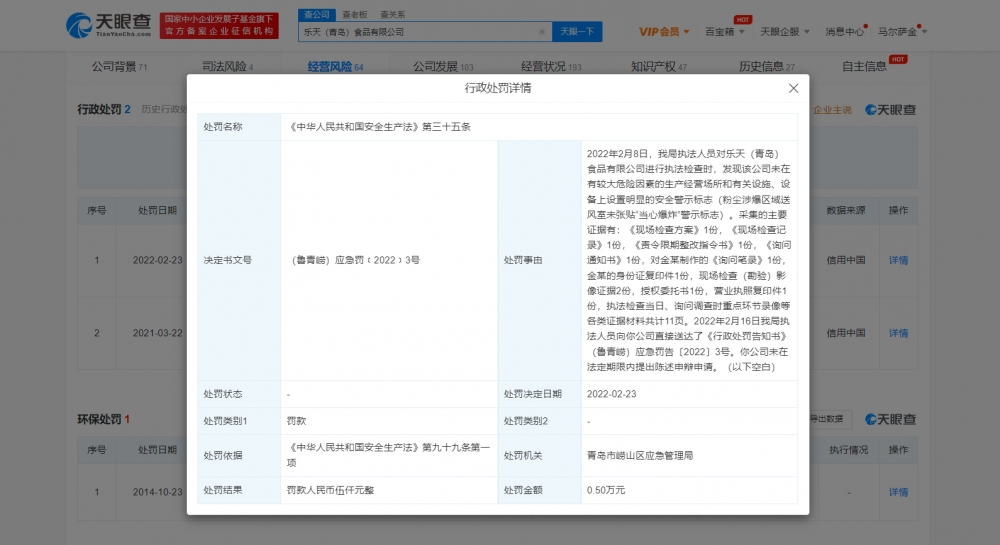Switch to 自主信息 tab
Viewport: 1000px width, 545px height.
[864, 66]
